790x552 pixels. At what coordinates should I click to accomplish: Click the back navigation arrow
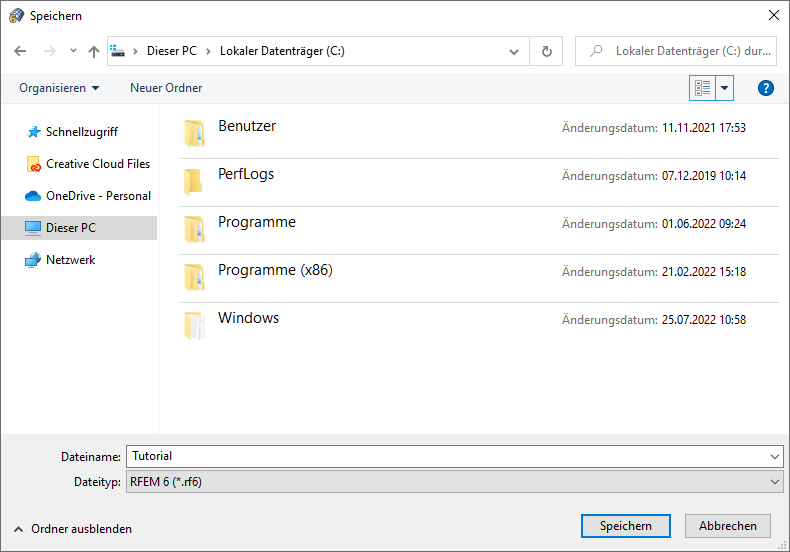[x=20, y=51]
